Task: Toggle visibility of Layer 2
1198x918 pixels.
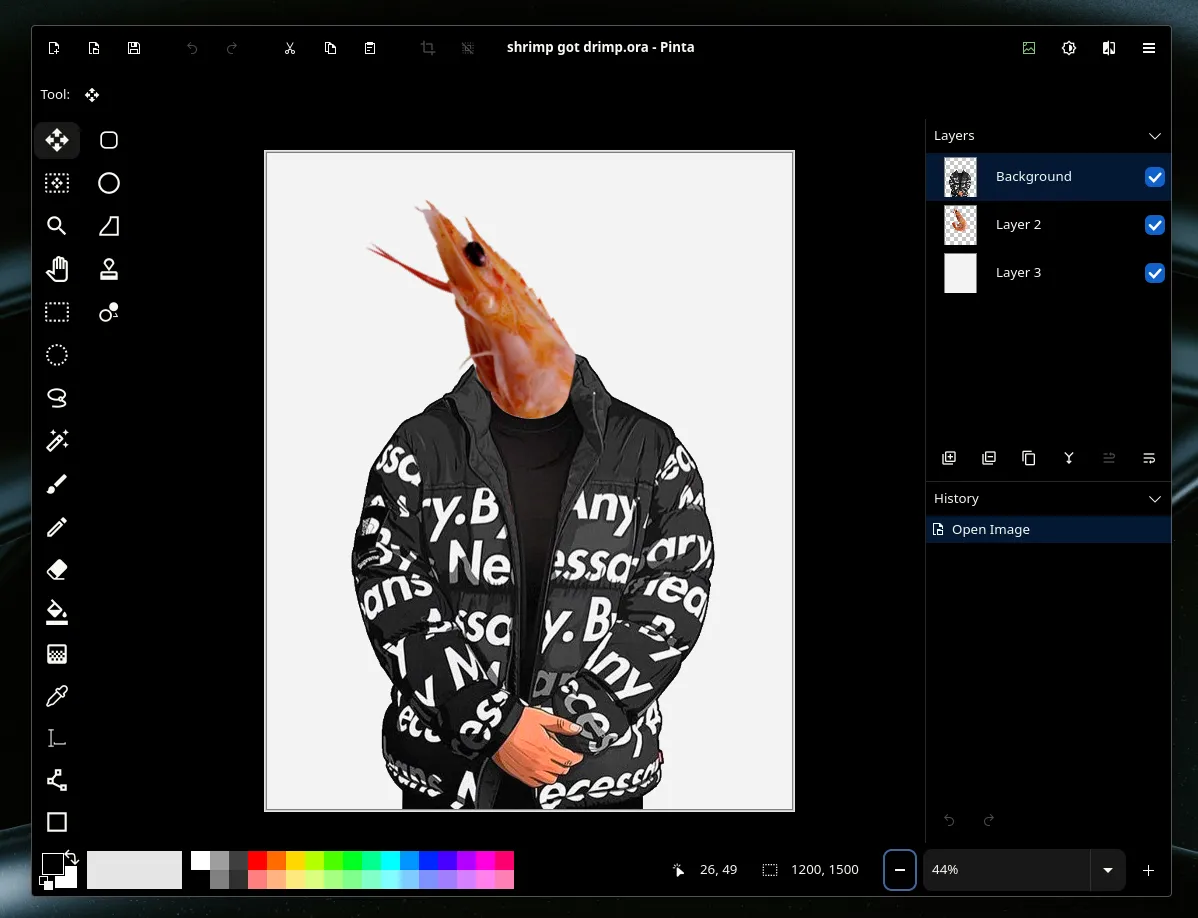Action: pyautogui.click(x=1154, y=225)
